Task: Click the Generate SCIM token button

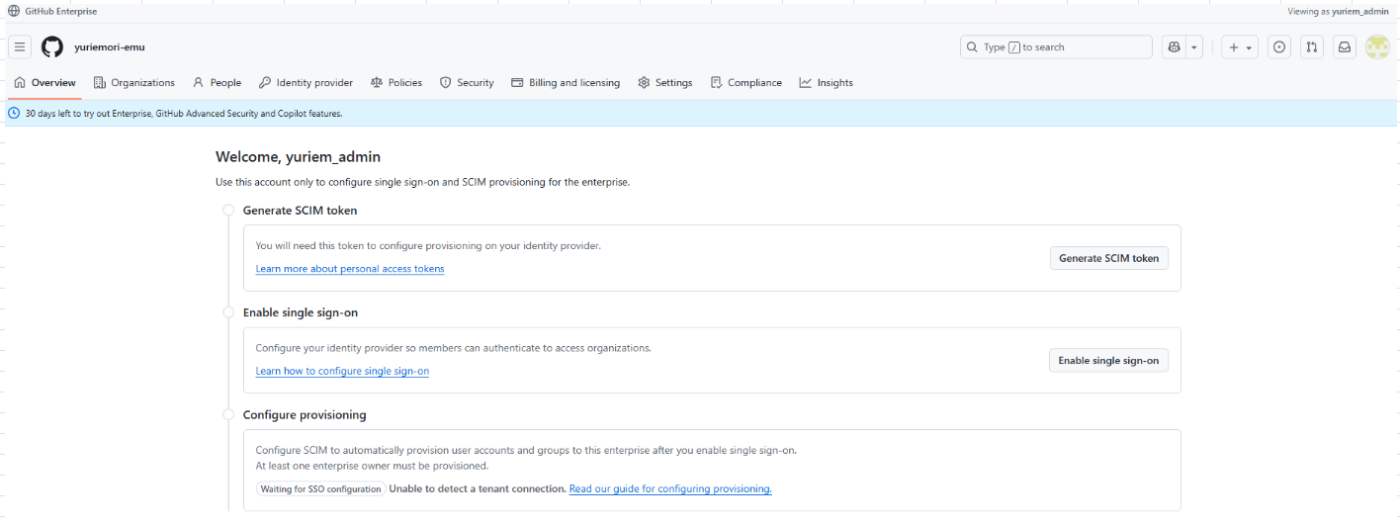Action: 1109,258
